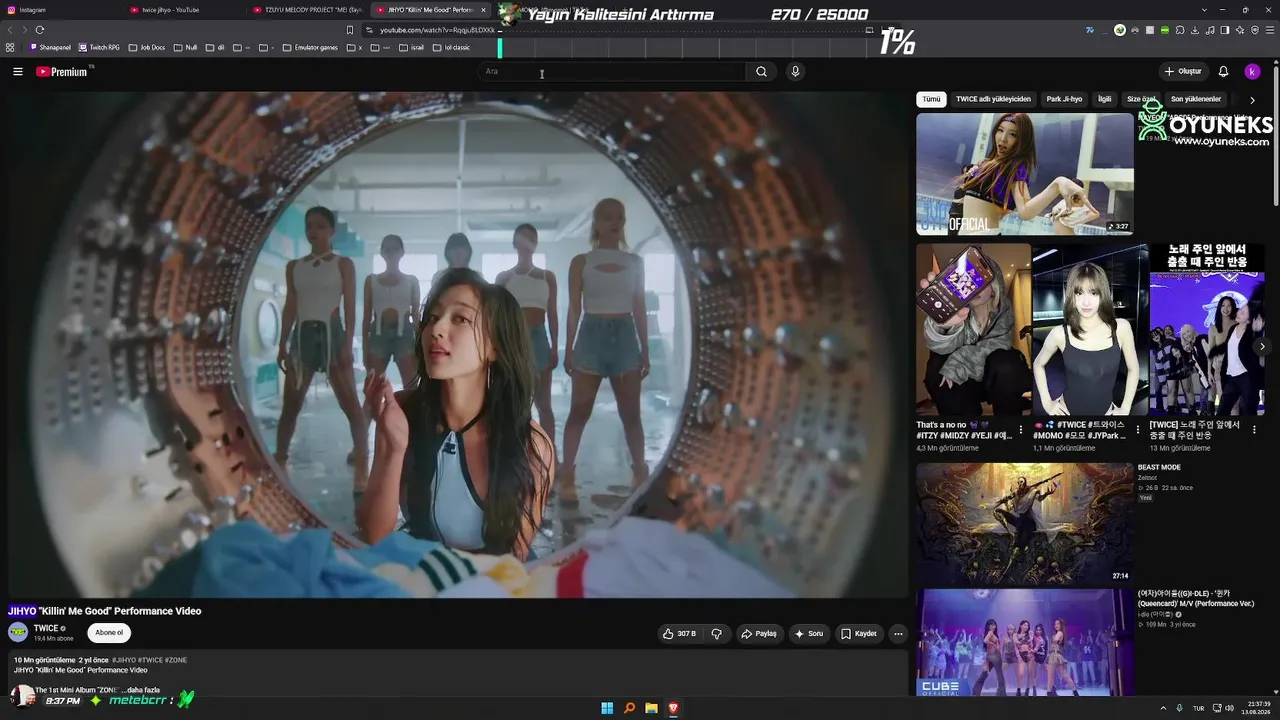The image size is (1280, 720).
Task: Open the TWICE channel avatar
Action: [18, 632]
